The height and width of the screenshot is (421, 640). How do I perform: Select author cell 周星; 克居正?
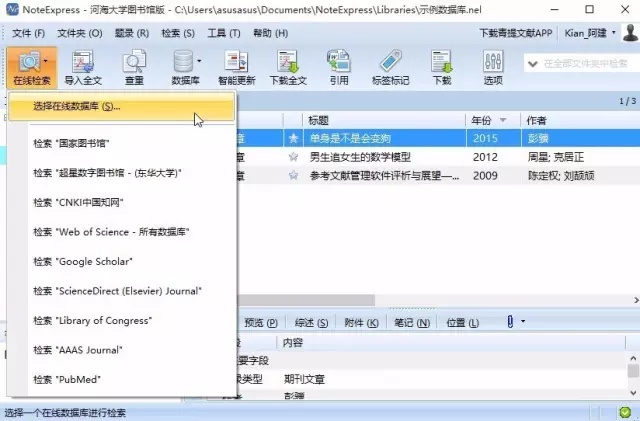click(x=556, y=157)
